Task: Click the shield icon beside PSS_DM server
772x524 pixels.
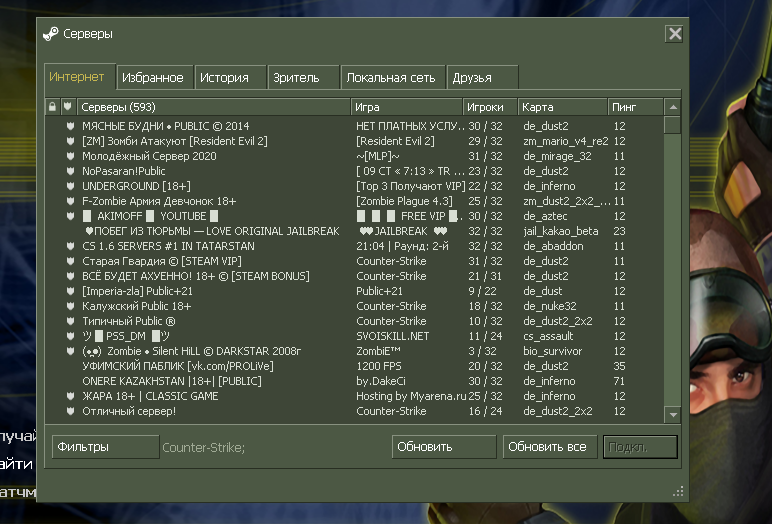Action: 70,336
